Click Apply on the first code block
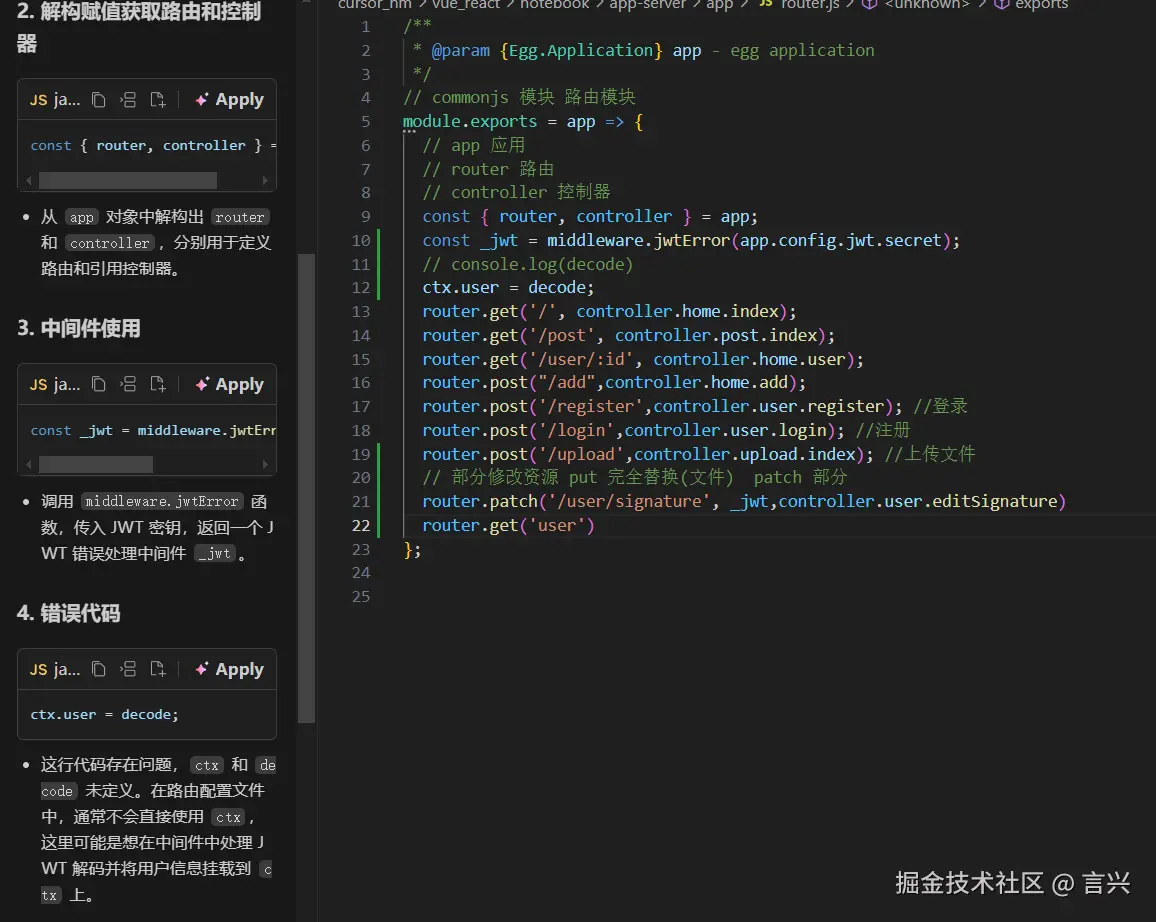Viewport: 1156px width, 922px height. pyautogui.click(x=237, y=99)
